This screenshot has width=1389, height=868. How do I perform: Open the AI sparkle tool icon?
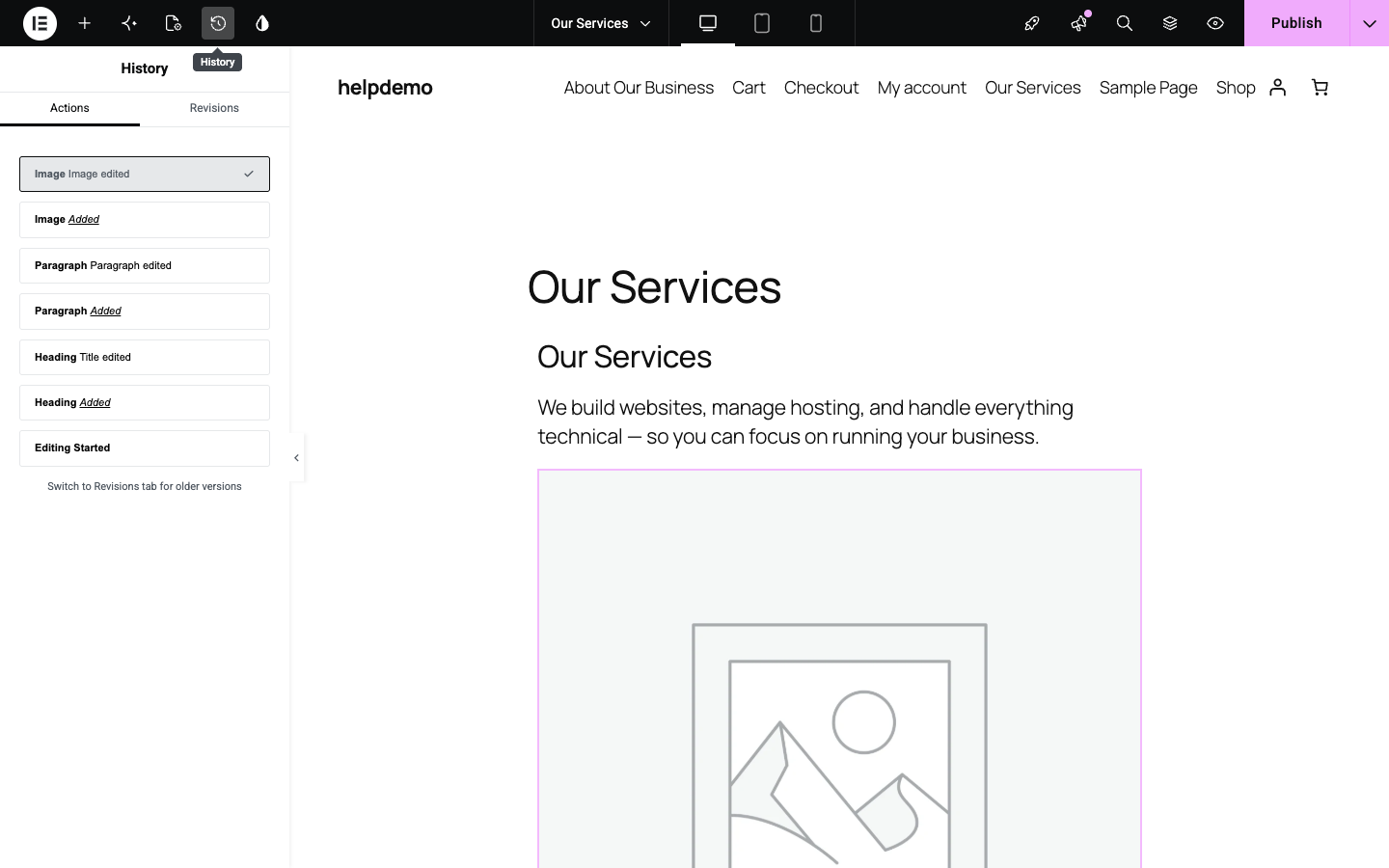click(x=129, y=23)
